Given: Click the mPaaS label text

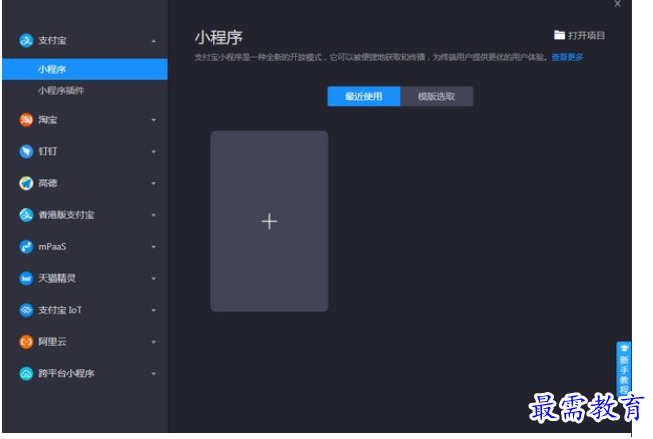Looking at the screenshot, I should coord(52,247).
